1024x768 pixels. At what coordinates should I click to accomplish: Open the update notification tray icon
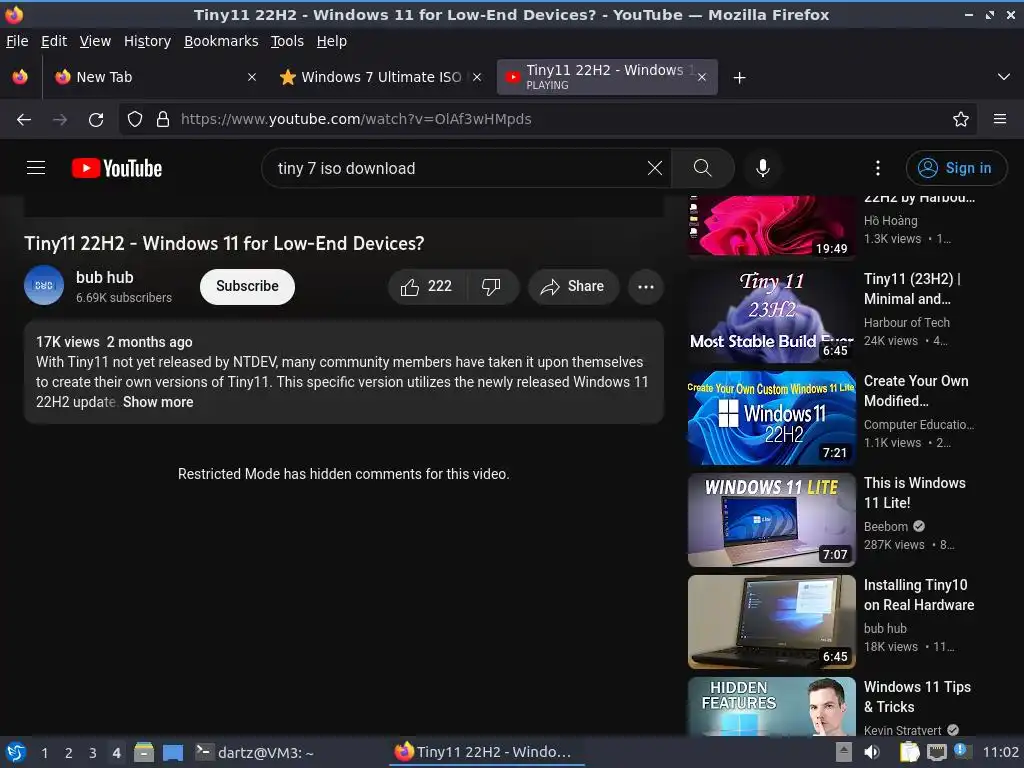[x=962, y=751]
